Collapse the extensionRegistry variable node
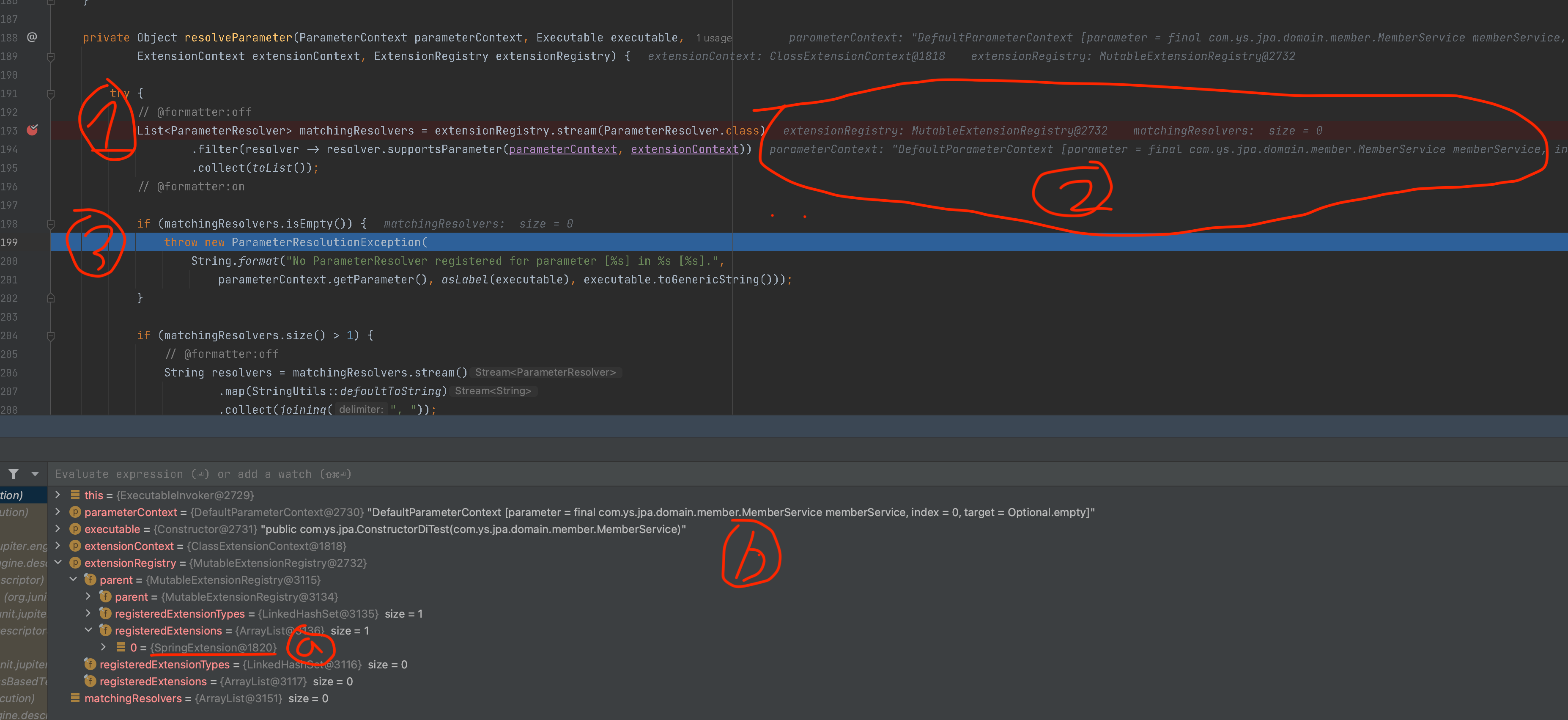 point(58,563)
